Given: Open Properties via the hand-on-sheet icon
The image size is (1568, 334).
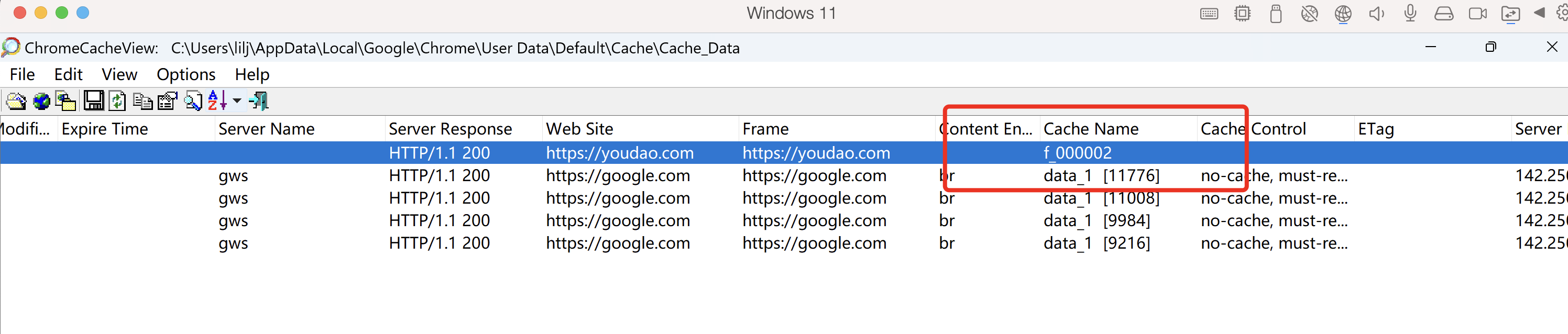Looking at the screenshot, I should (168, 101).
